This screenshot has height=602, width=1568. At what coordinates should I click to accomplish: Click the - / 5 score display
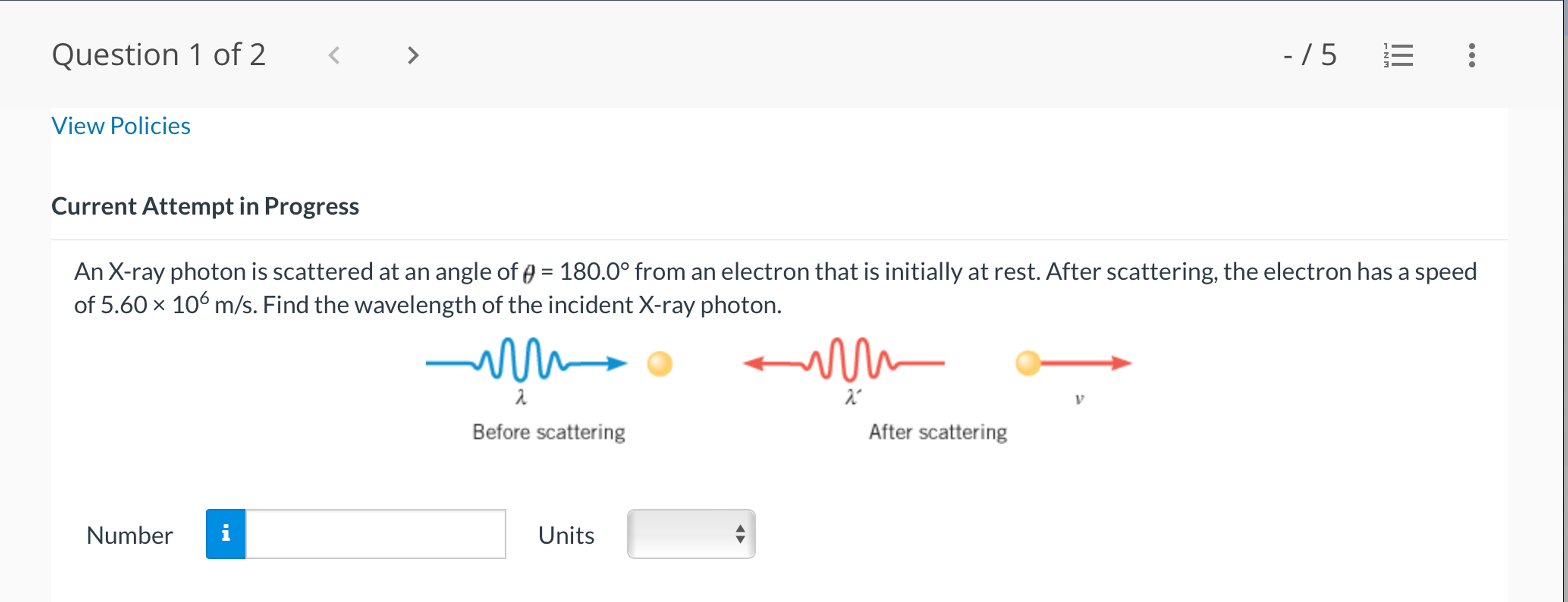(1310, 55)
